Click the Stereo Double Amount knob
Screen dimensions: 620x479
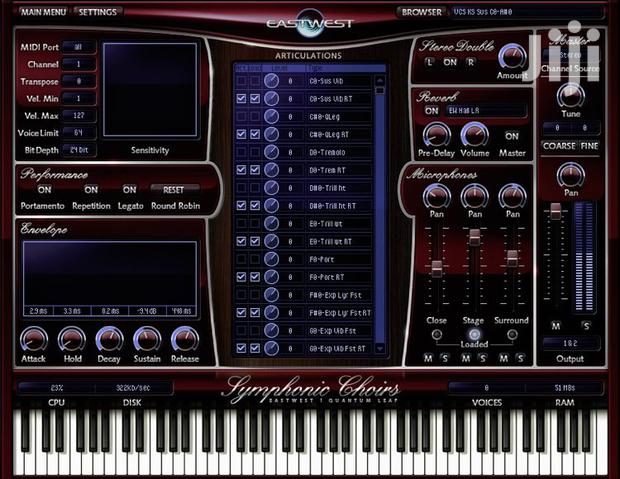[512, 57]
